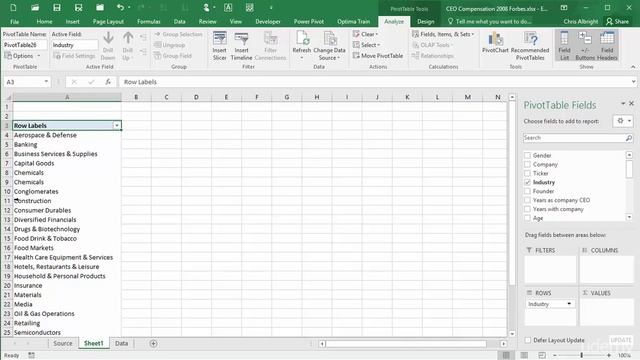Switch to the Design tab
Image resolution: width=640 pixels, height=360 pixels.
(425, 22)
